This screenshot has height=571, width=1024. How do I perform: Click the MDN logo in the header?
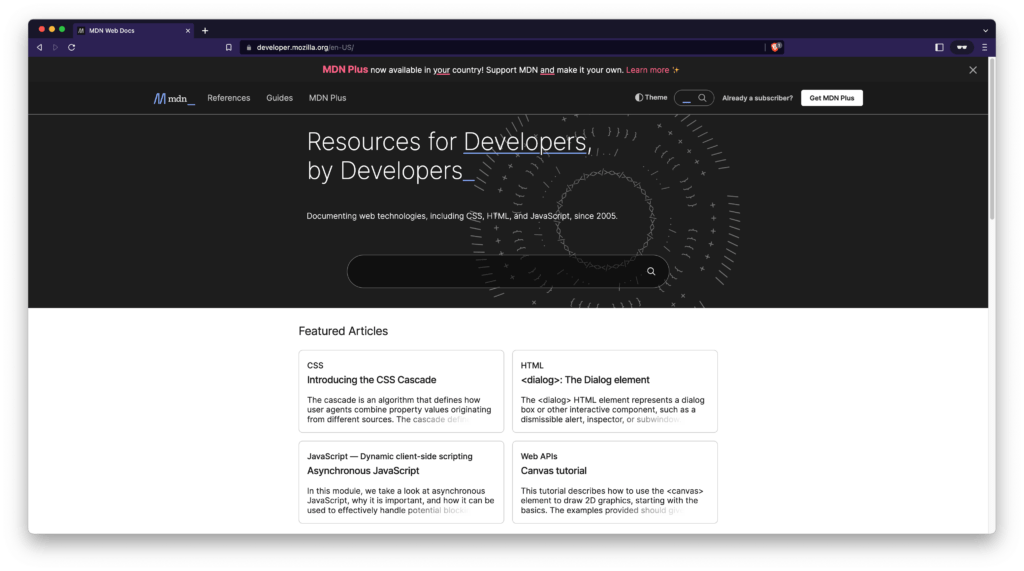(x=174, y=98)
